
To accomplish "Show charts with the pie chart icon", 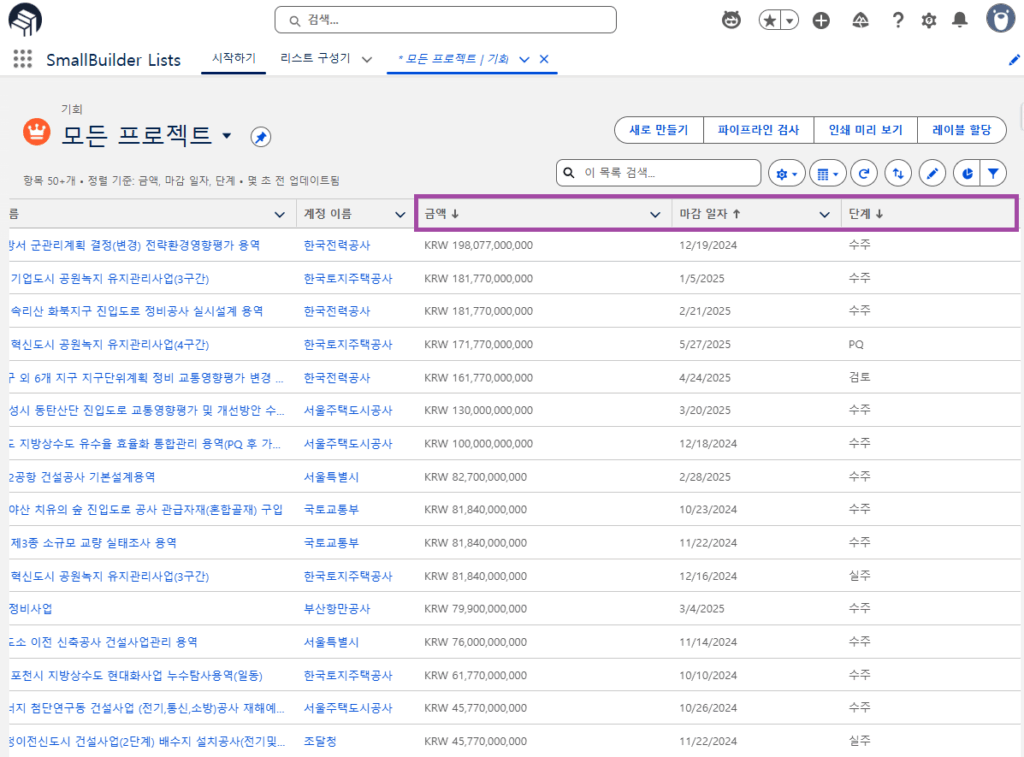I will click(x=967, y=174).
